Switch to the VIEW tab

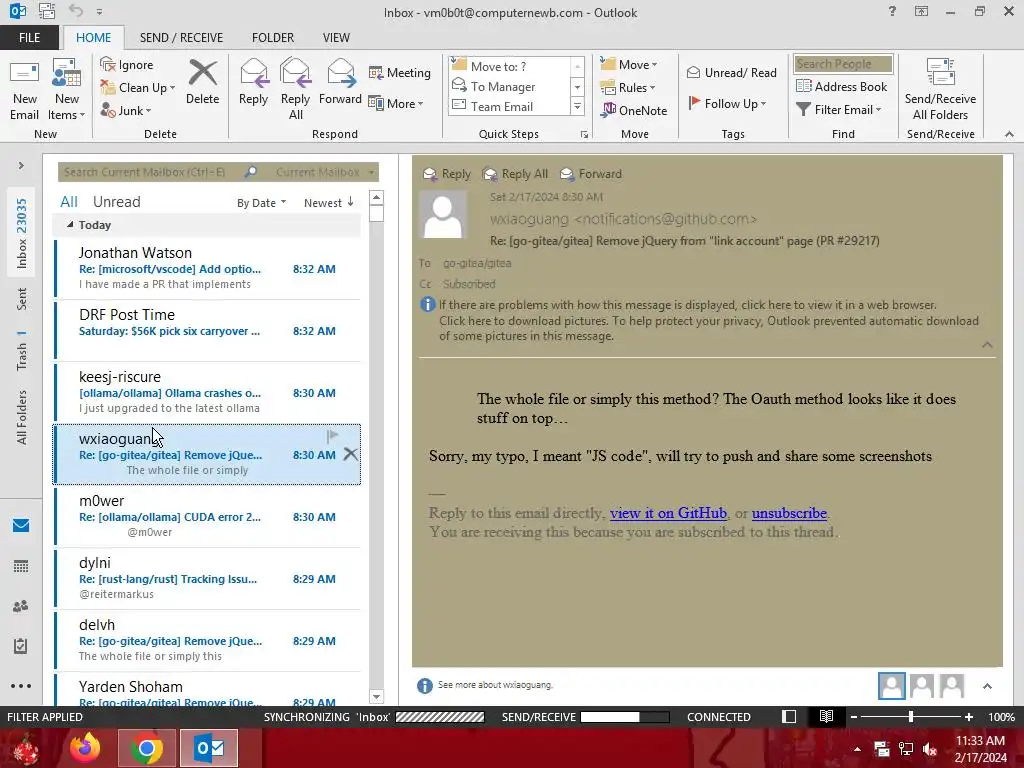pyautogui.click(x=336, y=37)
